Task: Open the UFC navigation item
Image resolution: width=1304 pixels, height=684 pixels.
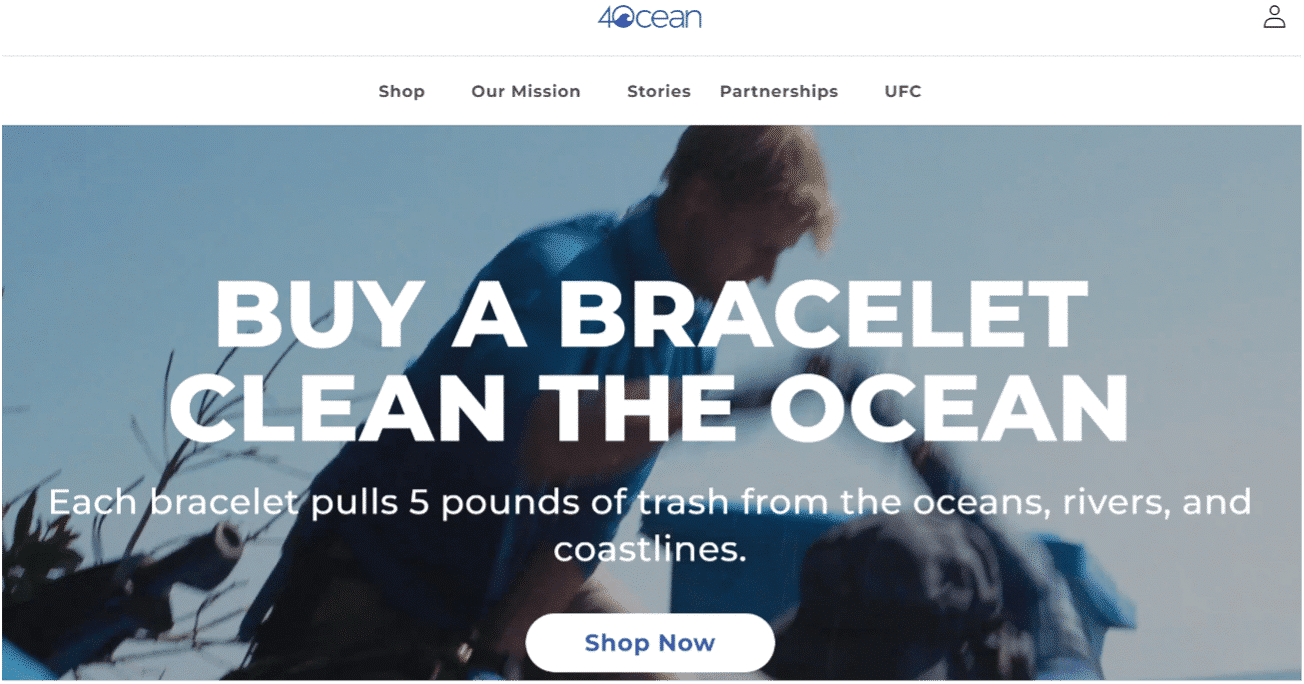Action: point(903,91)
